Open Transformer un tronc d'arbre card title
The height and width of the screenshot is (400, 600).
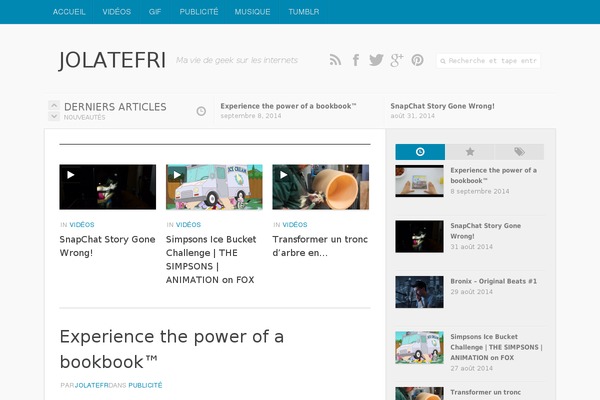tap(320, 246)
